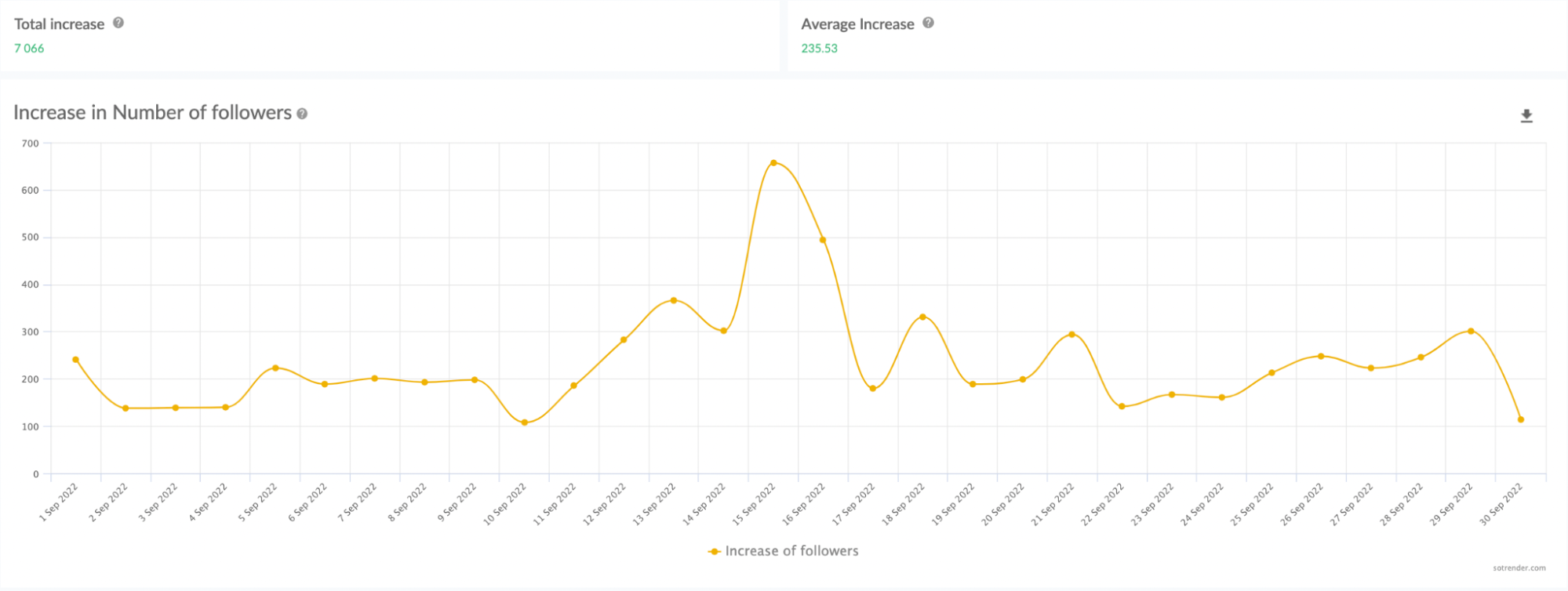Toggle the Increase of followers legend series
1568x591 pixels.
tap(791, 551)
